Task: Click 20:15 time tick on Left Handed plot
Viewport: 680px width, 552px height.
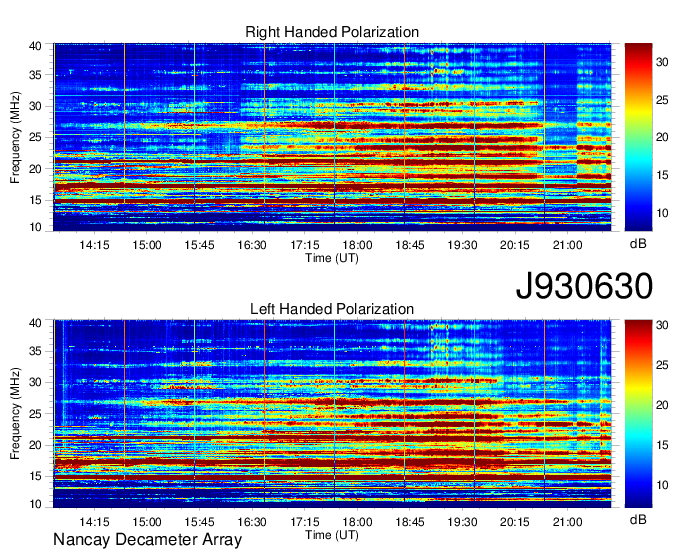Action: click(x=515, y=522)
